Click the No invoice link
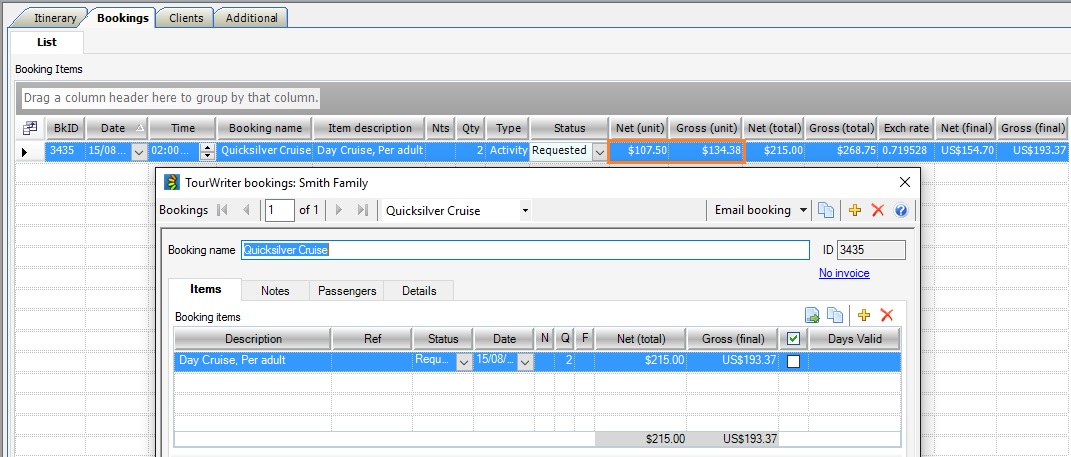The image size is (1071, 457). click(843, 273)
